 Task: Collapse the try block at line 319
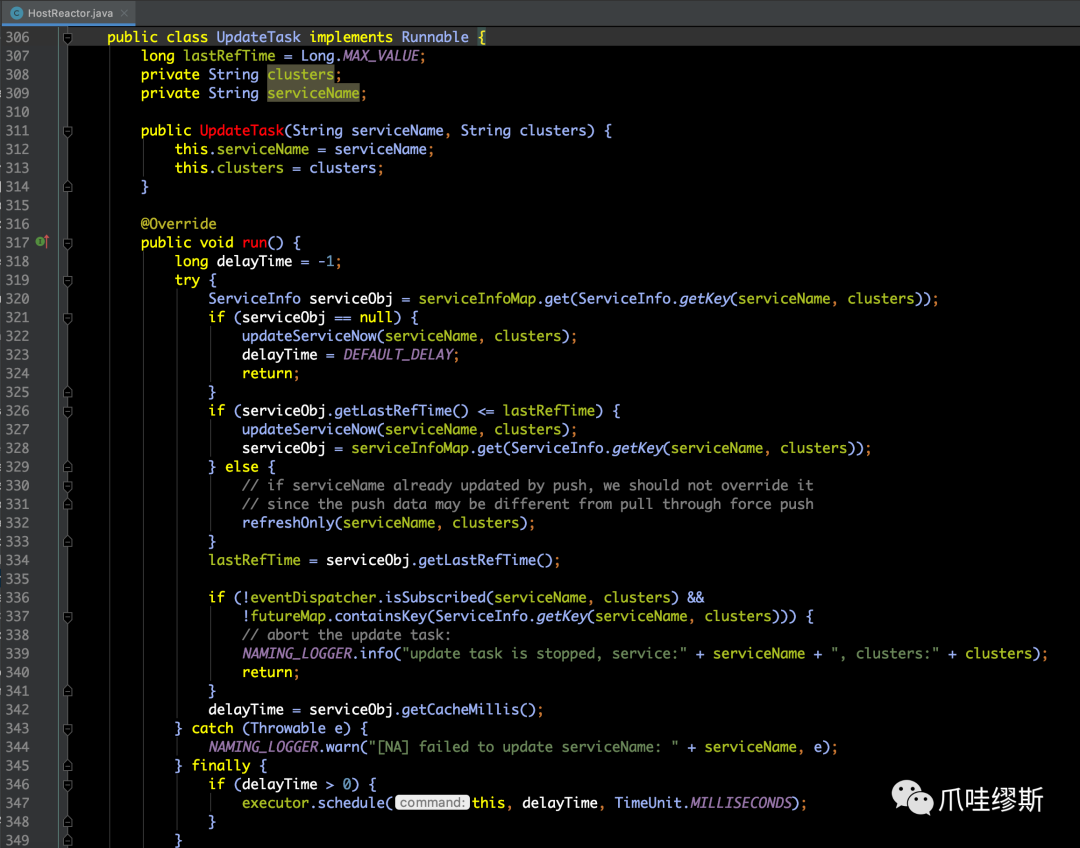coord(68,280)
